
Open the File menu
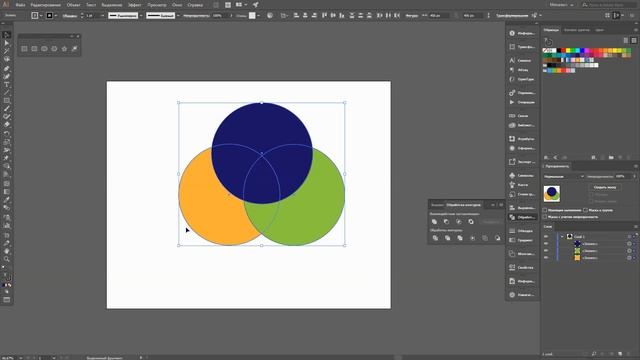pyautogui.click(x=20, y=5)
